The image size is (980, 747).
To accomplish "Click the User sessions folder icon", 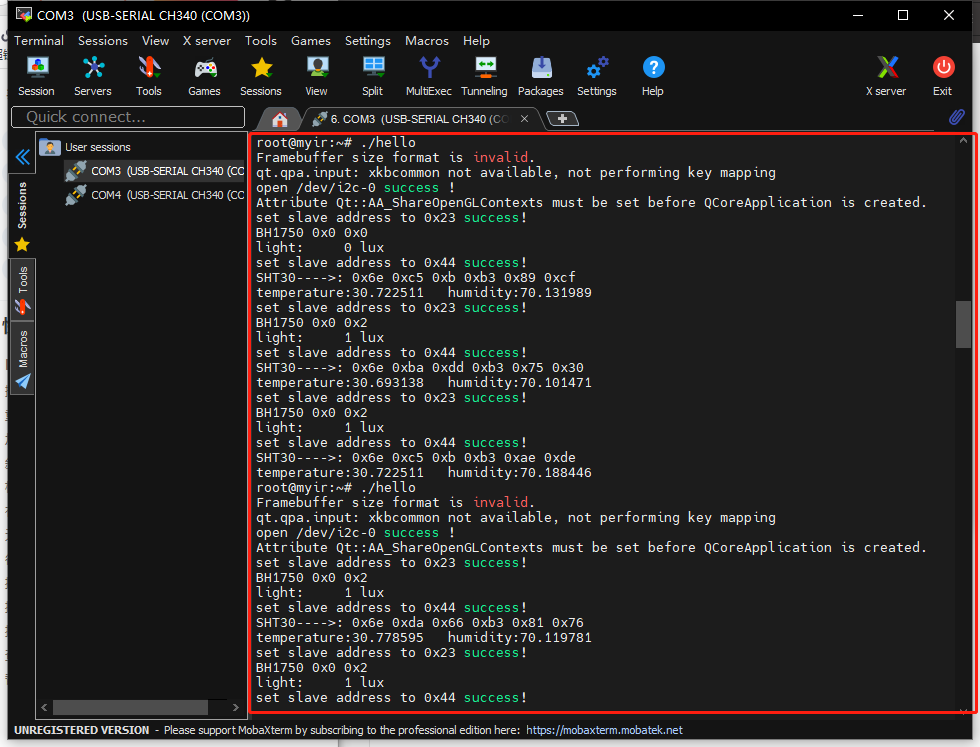I will [x=49, y=148].
